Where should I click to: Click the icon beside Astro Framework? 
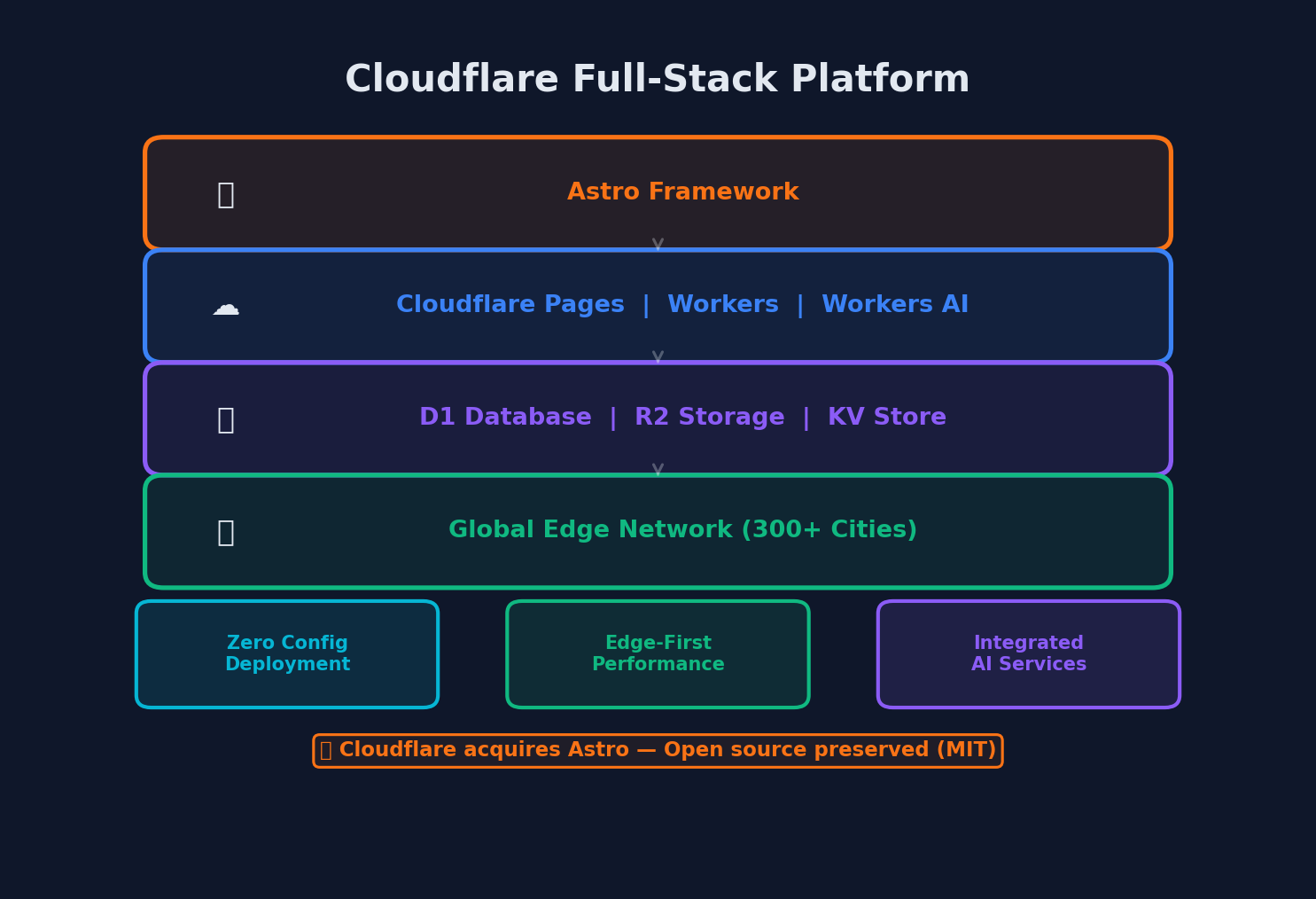226,193
